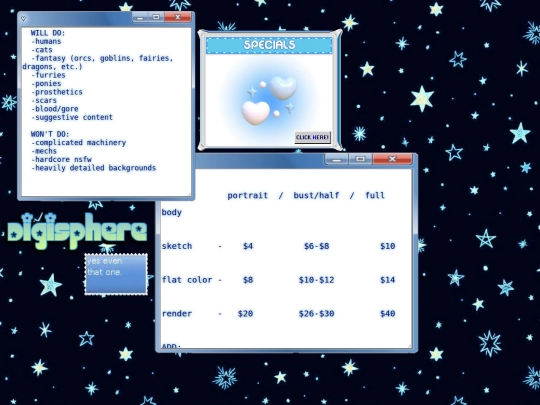Click the sketch portrait price $4
The image size is (540, 405).
click(248, 246)
